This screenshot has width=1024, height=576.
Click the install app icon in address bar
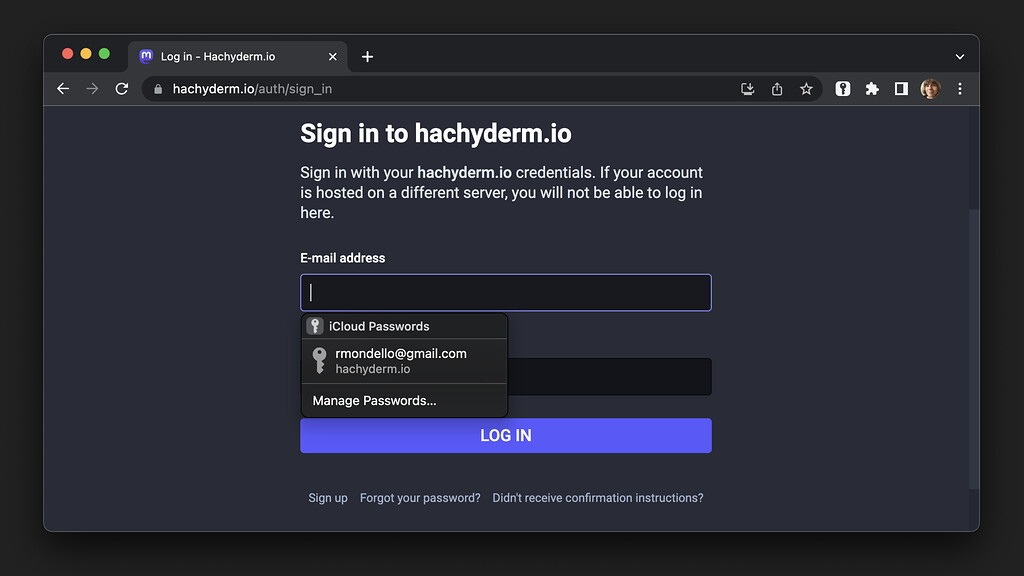click(747, 89)
